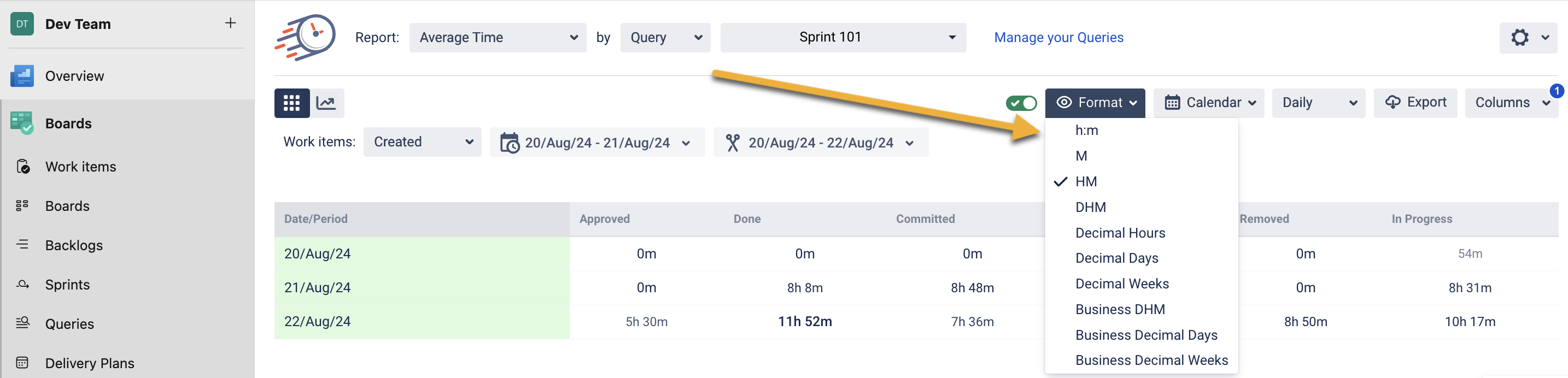Screen dimensions: 1568x378
Task: Expand the Daily period dropdown
Action: pos(1319,103)
